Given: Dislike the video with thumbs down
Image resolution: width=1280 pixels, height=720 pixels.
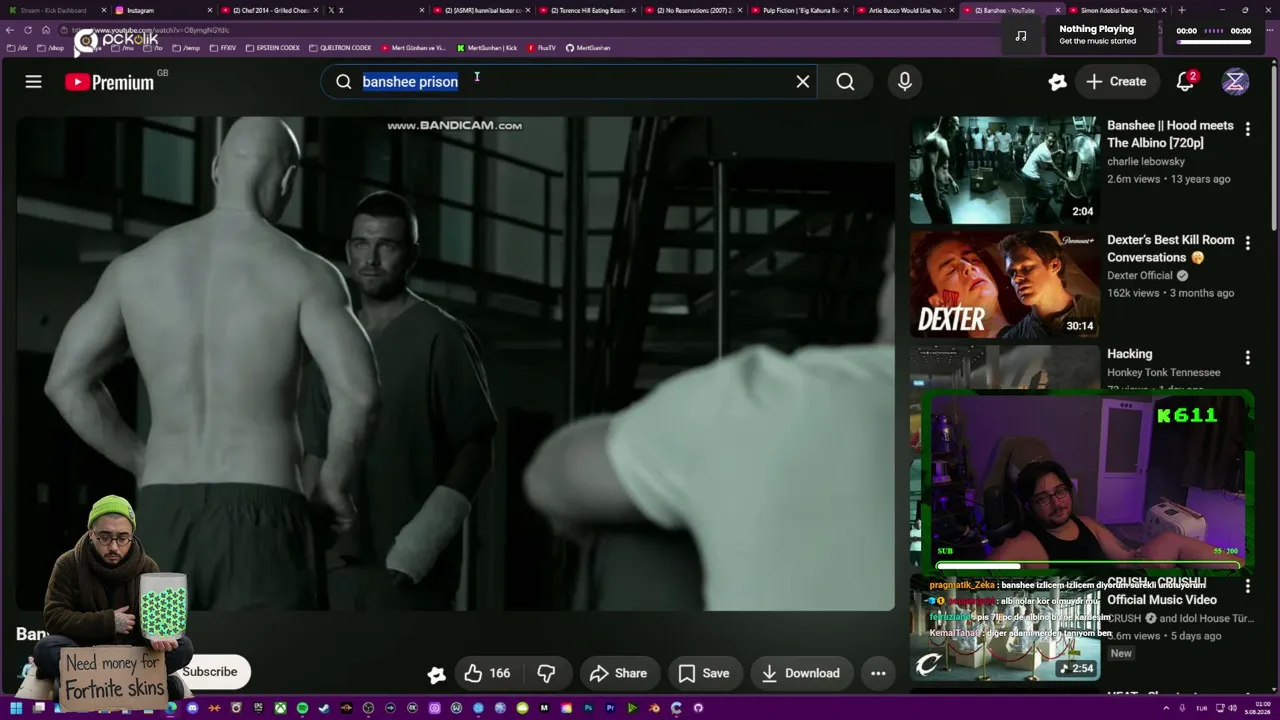Looking at the screenshot, I should [546, 673].
